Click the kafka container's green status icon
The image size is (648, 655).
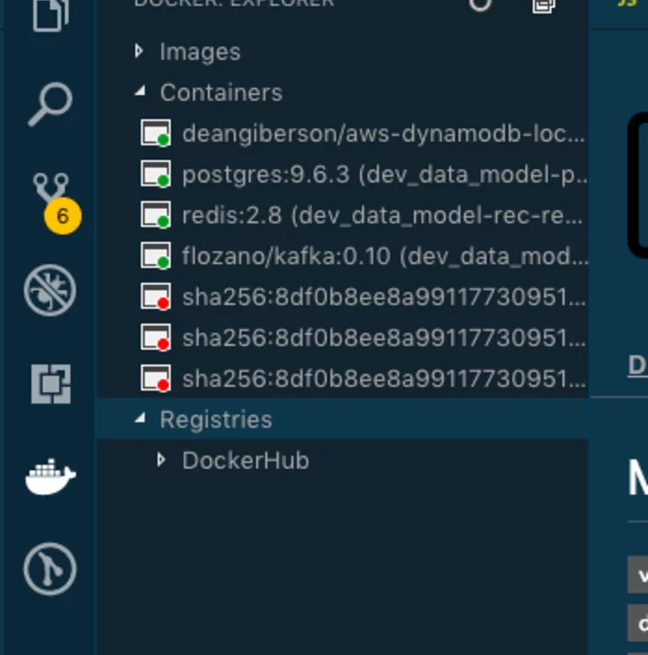(156, 256)
